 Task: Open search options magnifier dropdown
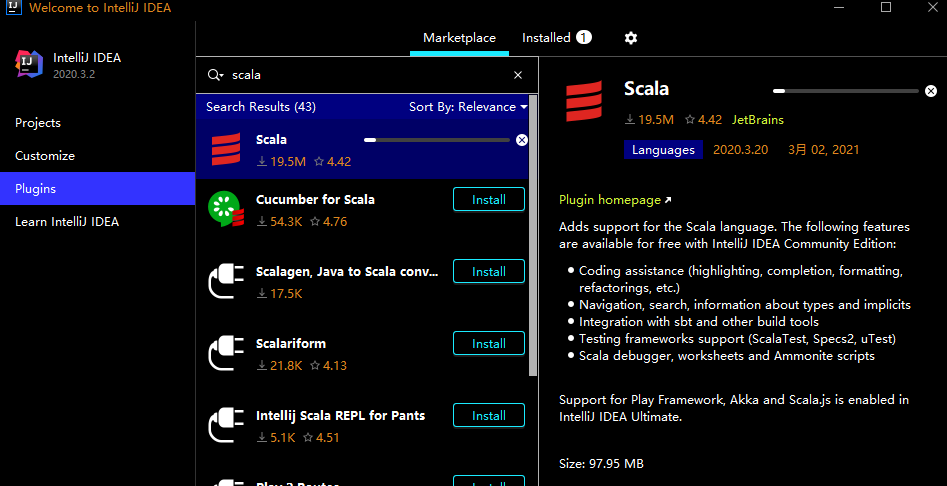[216, 75]
